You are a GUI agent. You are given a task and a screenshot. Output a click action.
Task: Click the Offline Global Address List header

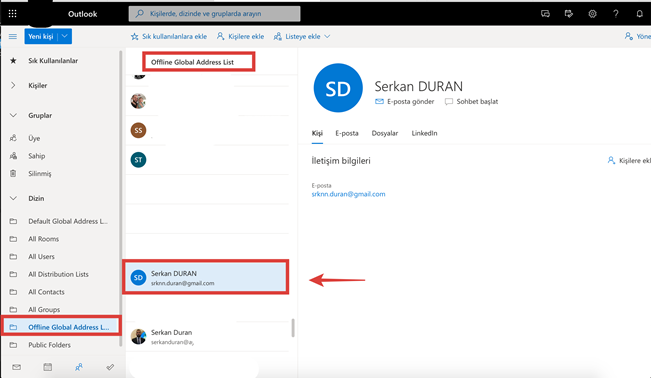pos(192,62)
